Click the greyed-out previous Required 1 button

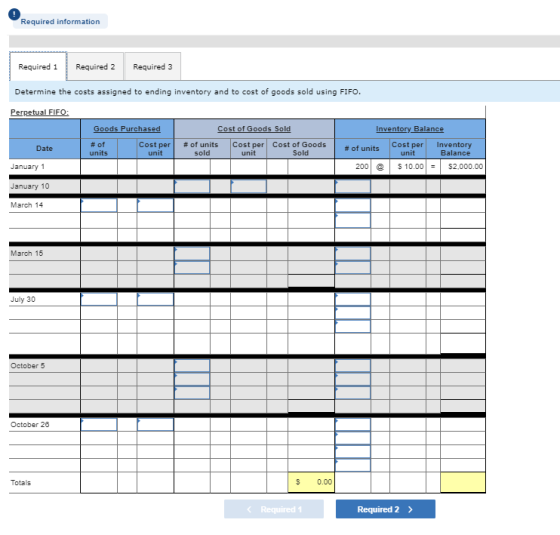[x=274, y=509]
